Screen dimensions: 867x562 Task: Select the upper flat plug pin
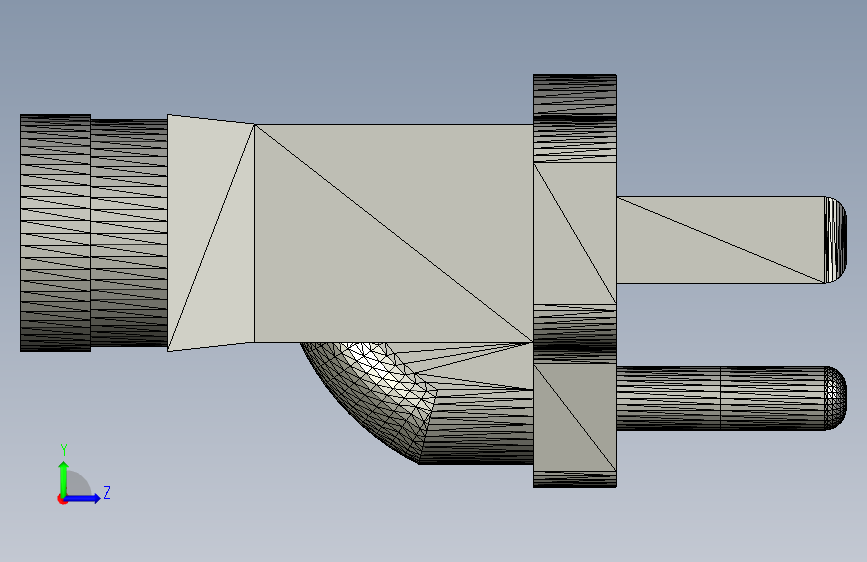(x=731, y=240)
